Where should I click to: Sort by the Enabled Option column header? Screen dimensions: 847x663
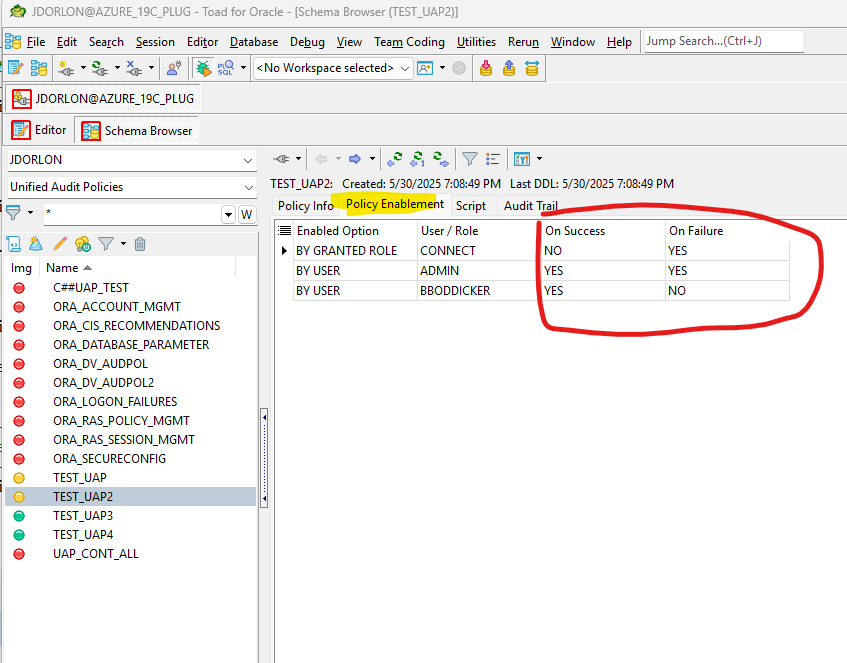(355, 231)
